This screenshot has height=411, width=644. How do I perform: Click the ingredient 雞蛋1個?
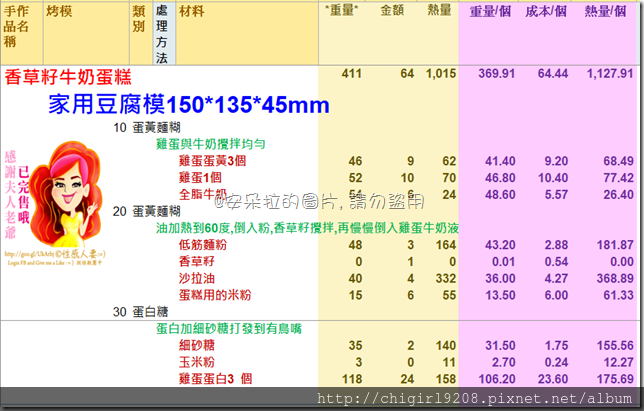tap(200, 177)
